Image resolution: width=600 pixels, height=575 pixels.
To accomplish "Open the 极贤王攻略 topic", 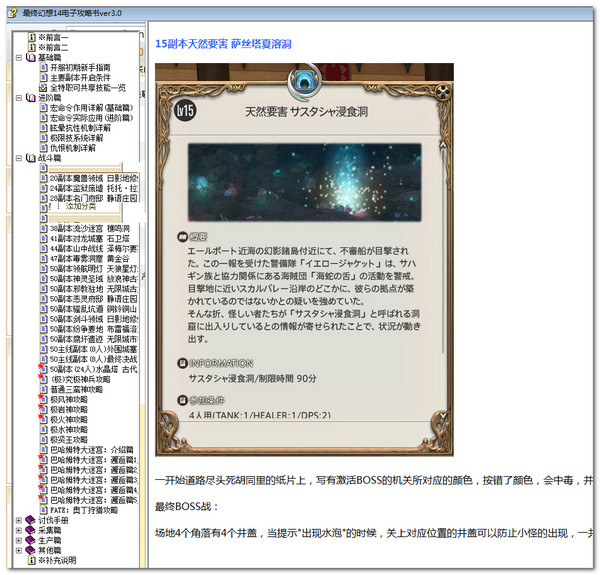I will click(x=69, y=439).
